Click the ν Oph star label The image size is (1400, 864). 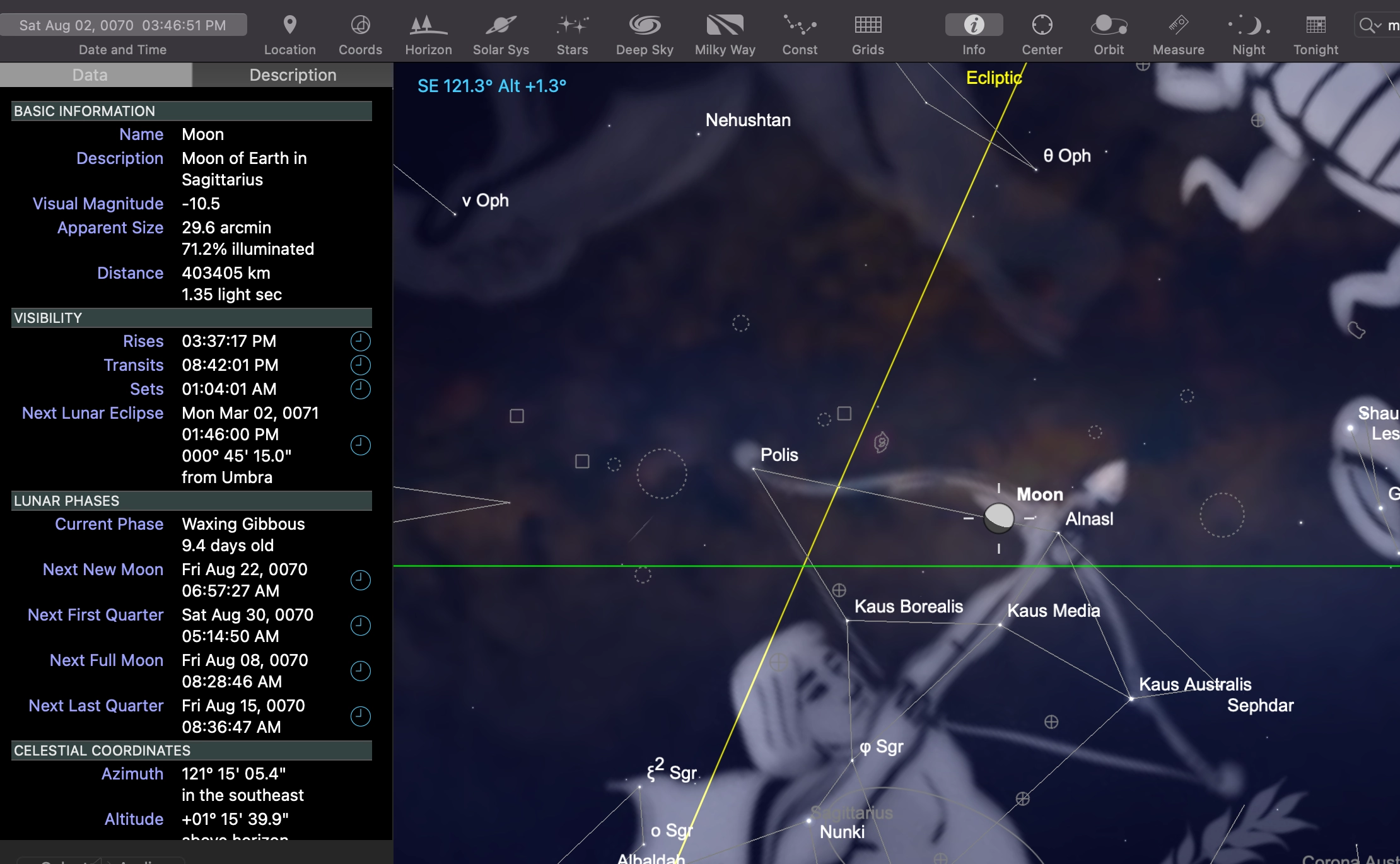pos(485,201)
